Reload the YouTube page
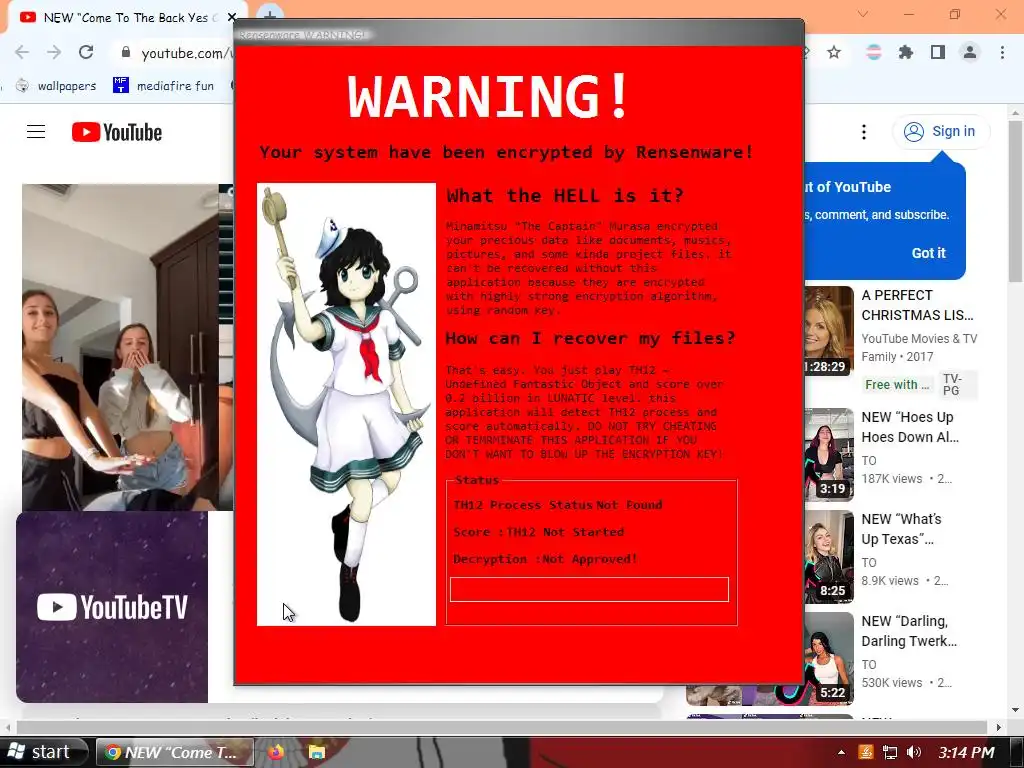The width and height of the screenshot is (1024, 768). tap(86, 52)
